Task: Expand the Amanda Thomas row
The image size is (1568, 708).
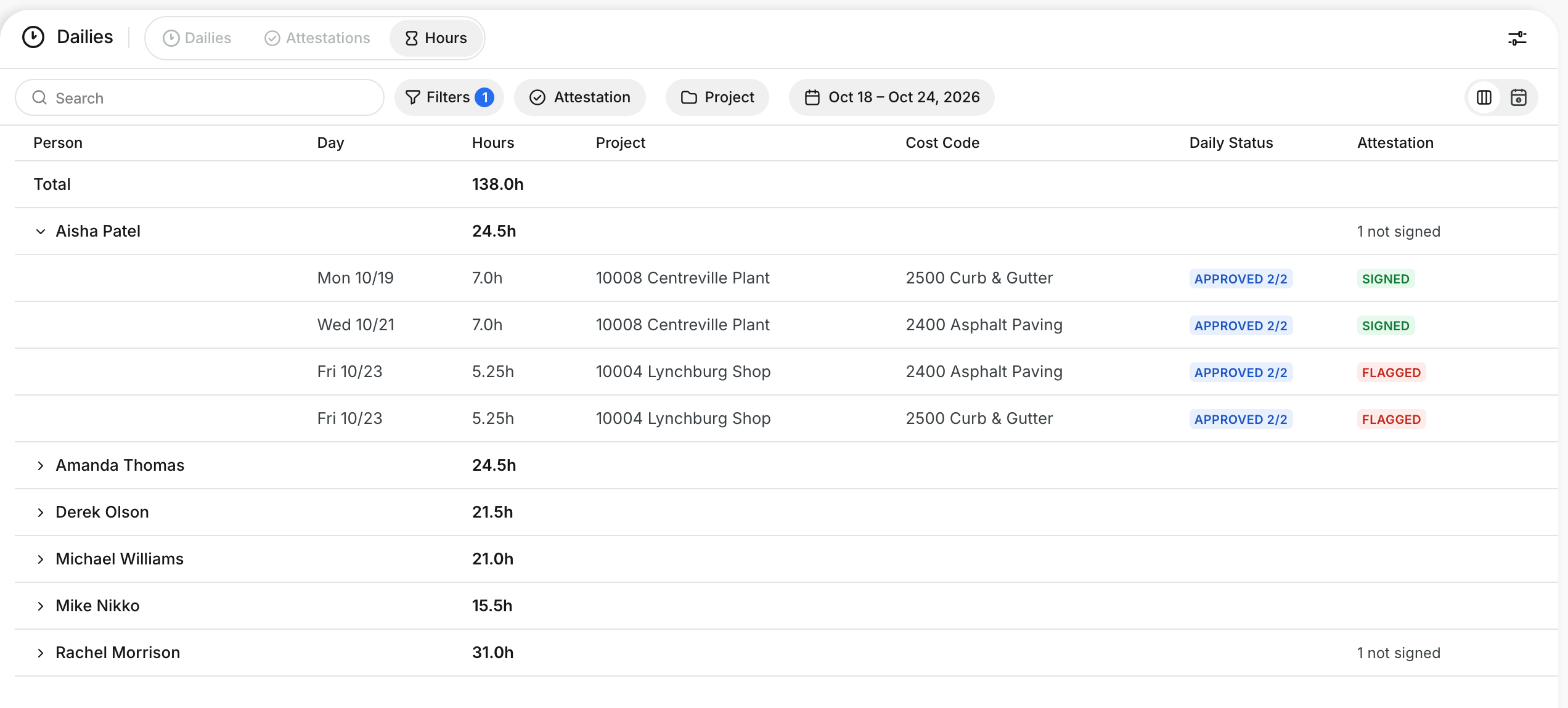Action: click(x=41, y=466)
